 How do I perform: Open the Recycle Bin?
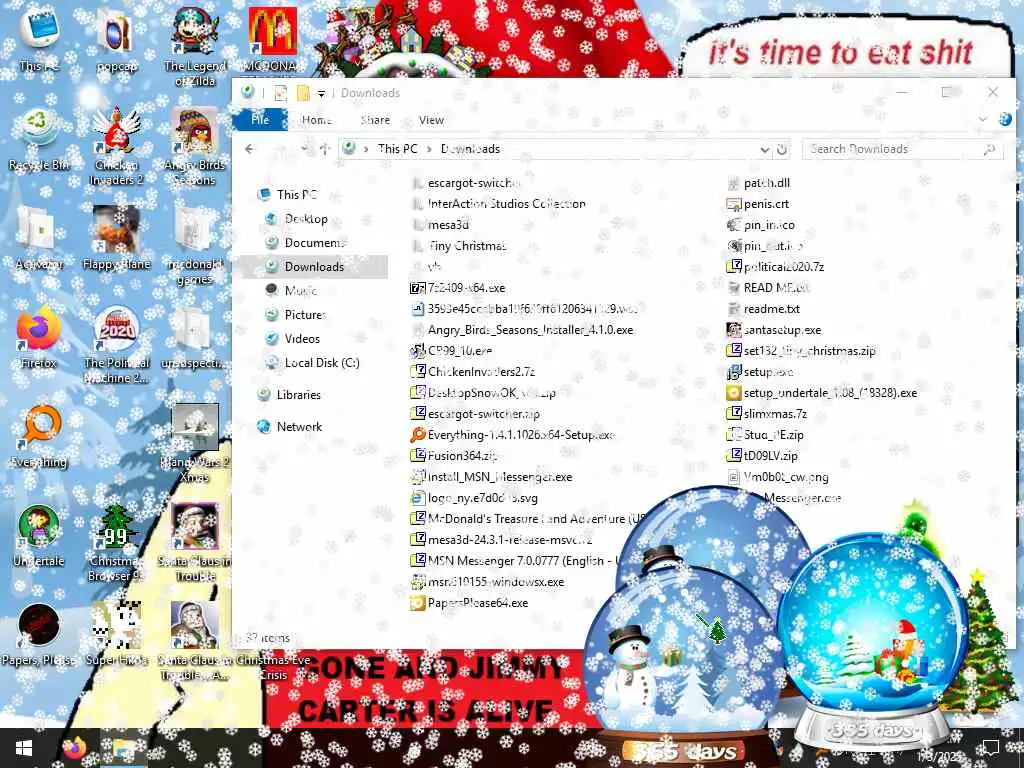pos(39,138)
